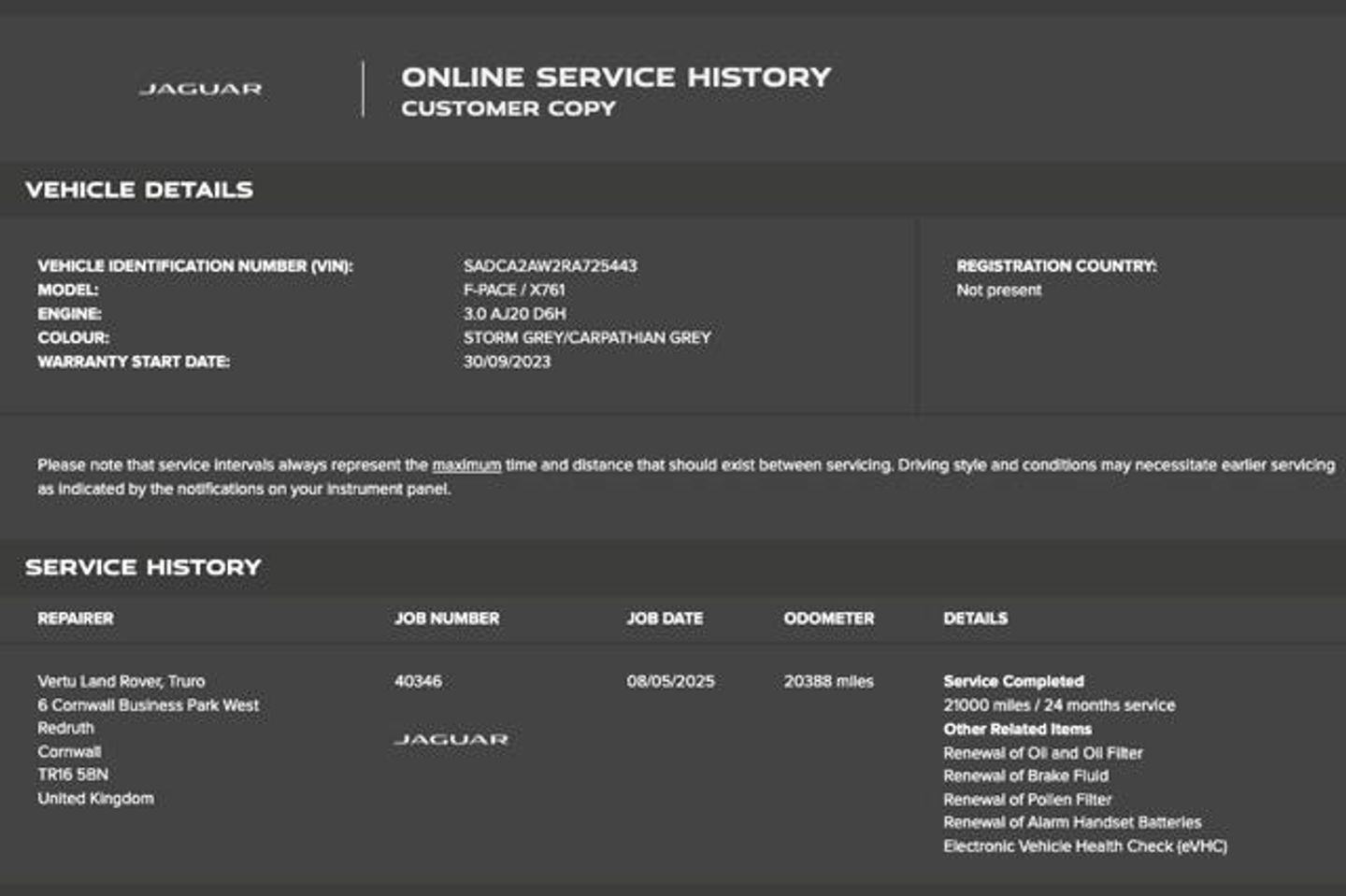
Task: Click Electronic Vehicle Health Check (eVHC) item
Action: (1084, 846)
